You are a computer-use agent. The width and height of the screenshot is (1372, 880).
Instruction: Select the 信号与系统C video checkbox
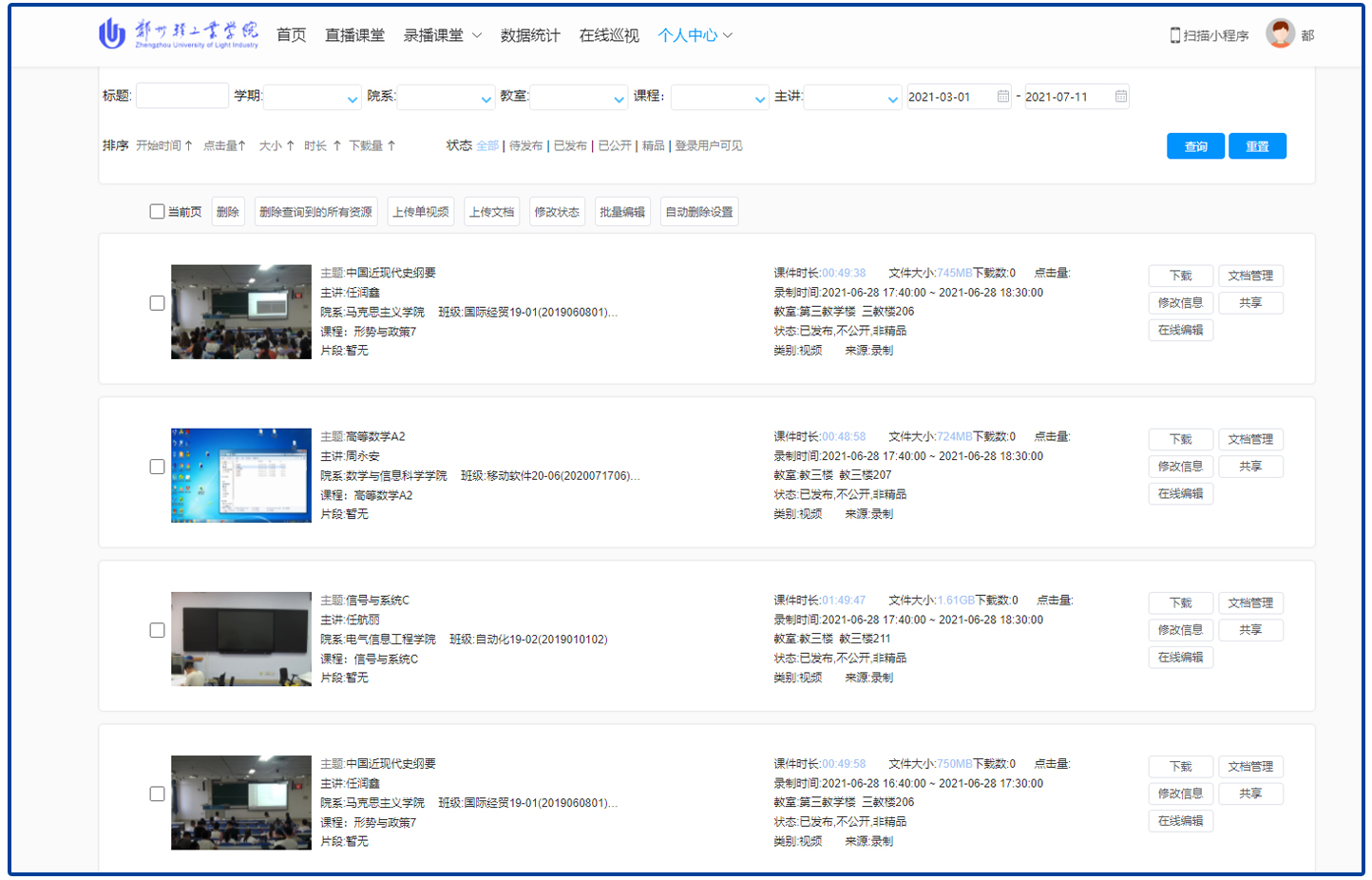tap(157, 630)
